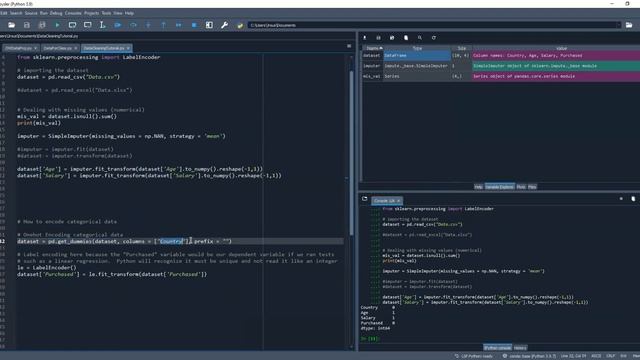Click the conda environment status bar entry
This screenshot has height=360, width=640.
click(x=528, y=356)
